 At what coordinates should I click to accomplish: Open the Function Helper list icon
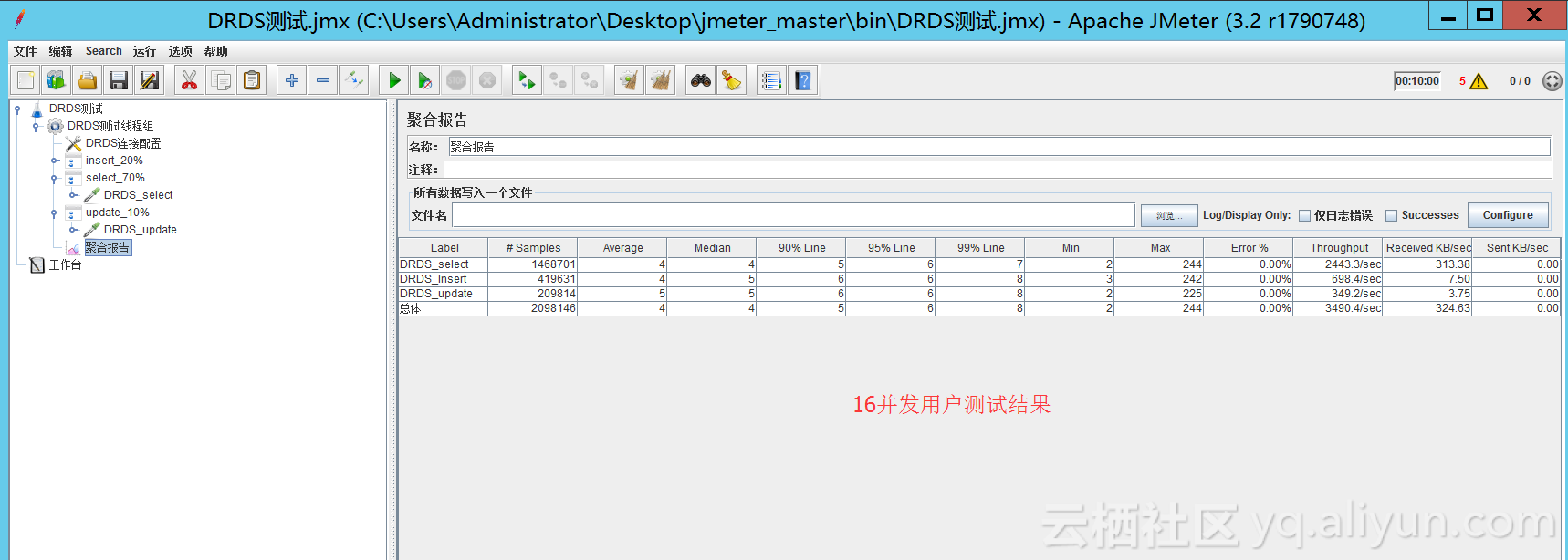click(x=771, y=80)
